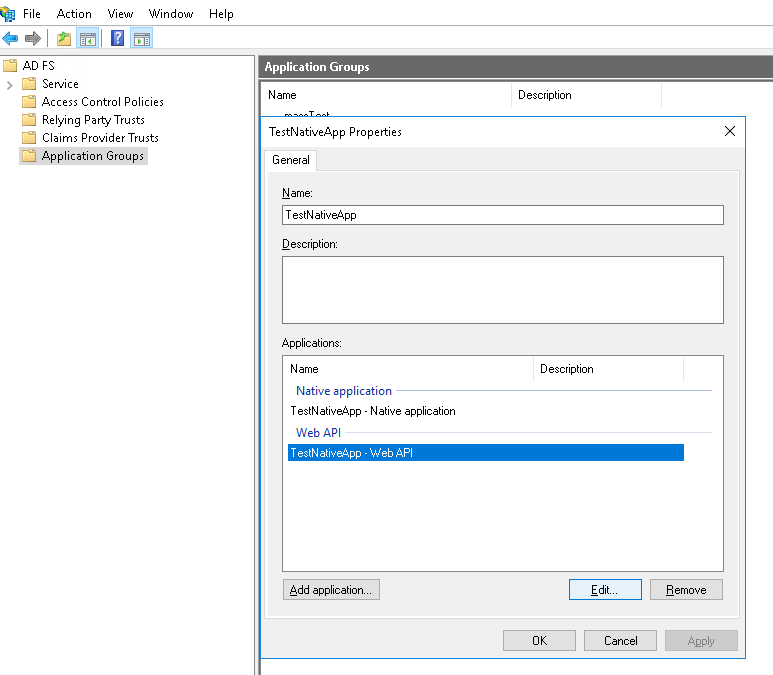Click the gray Forward arrow in toolbar
This screenshot has width=773, height=675.
pos(33,39)
